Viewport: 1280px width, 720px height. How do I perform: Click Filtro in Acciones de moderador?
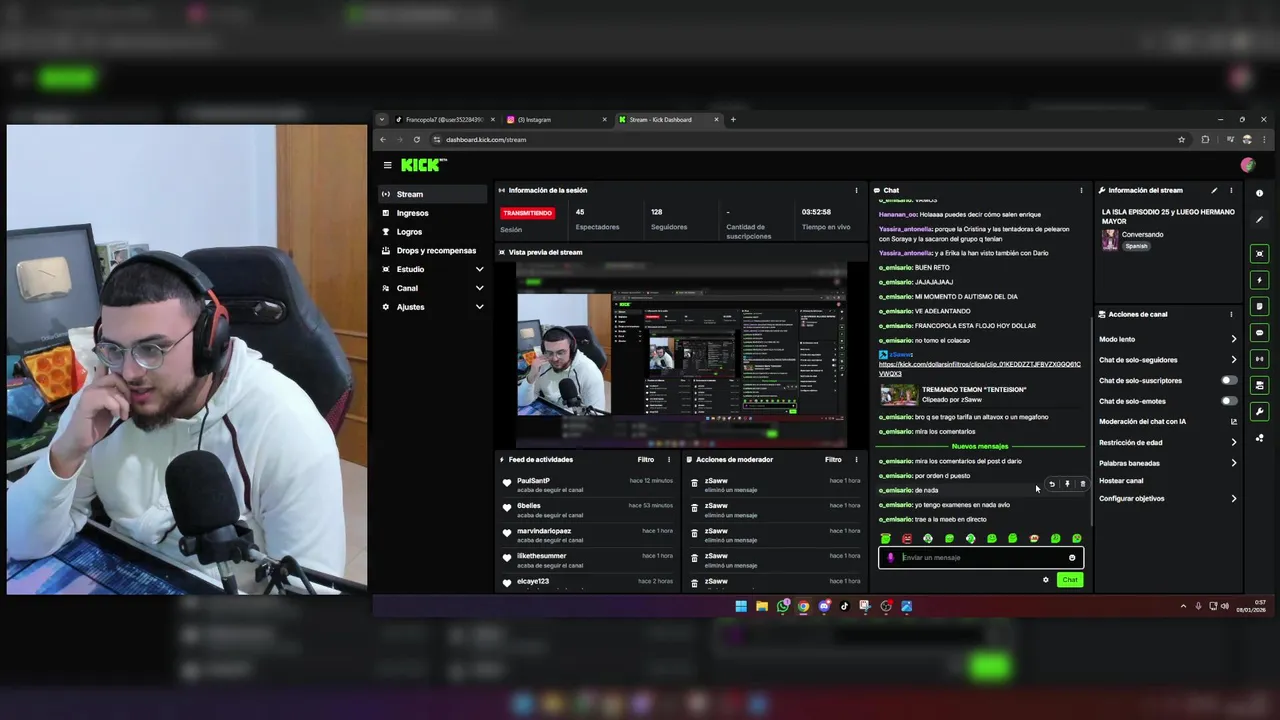833,460
